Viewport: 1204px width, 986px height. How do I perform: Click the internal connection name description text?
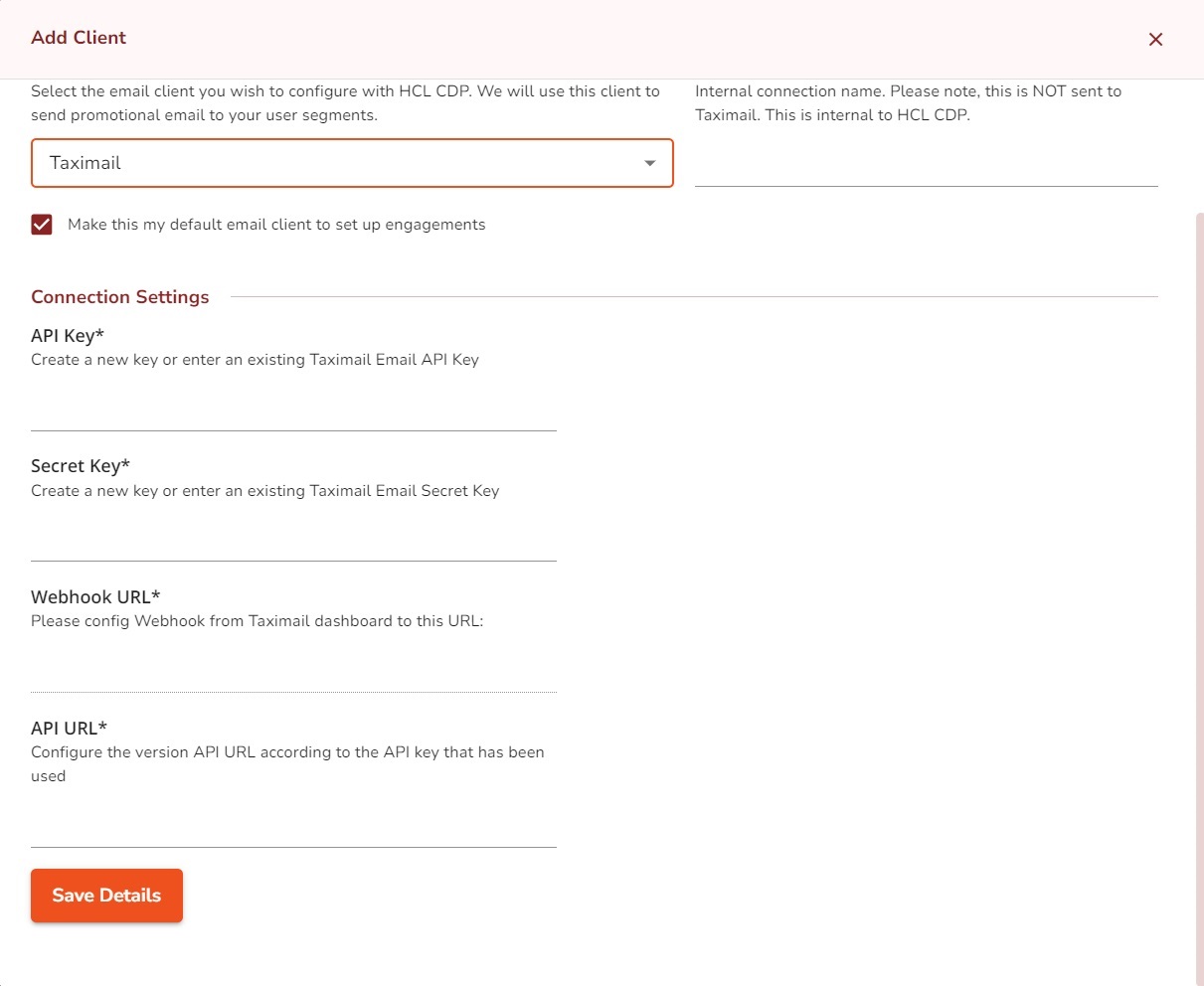(908, 103)
